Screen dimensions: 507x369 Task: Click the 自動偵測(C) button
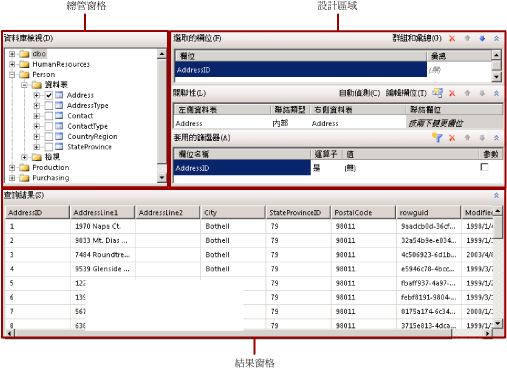(x=359, y=93)
